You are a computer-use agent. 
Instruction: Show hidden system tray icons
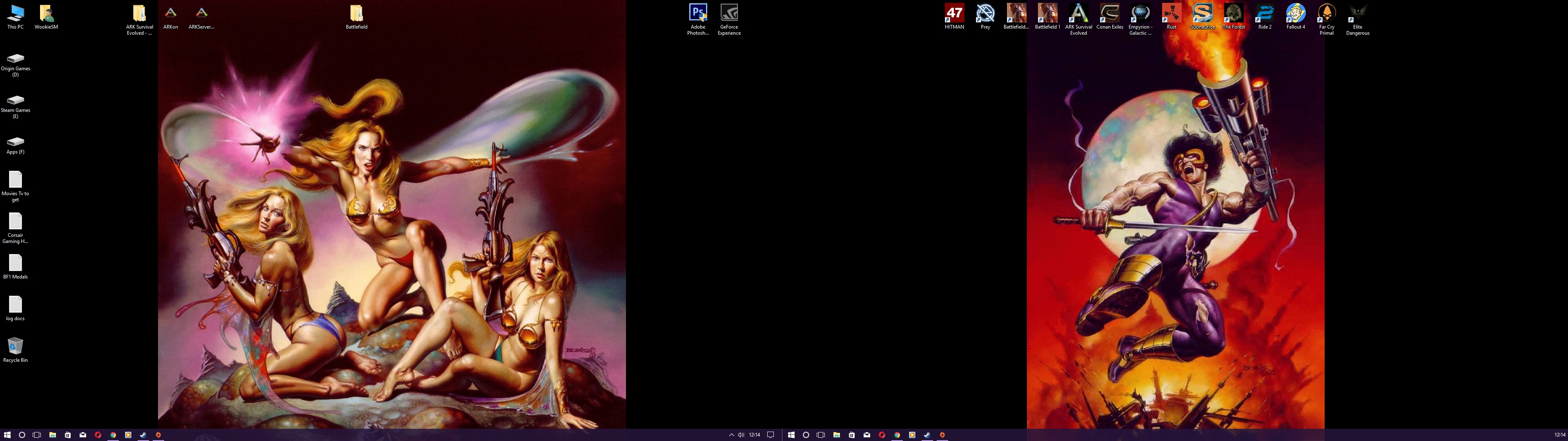[x=731, y=435]
